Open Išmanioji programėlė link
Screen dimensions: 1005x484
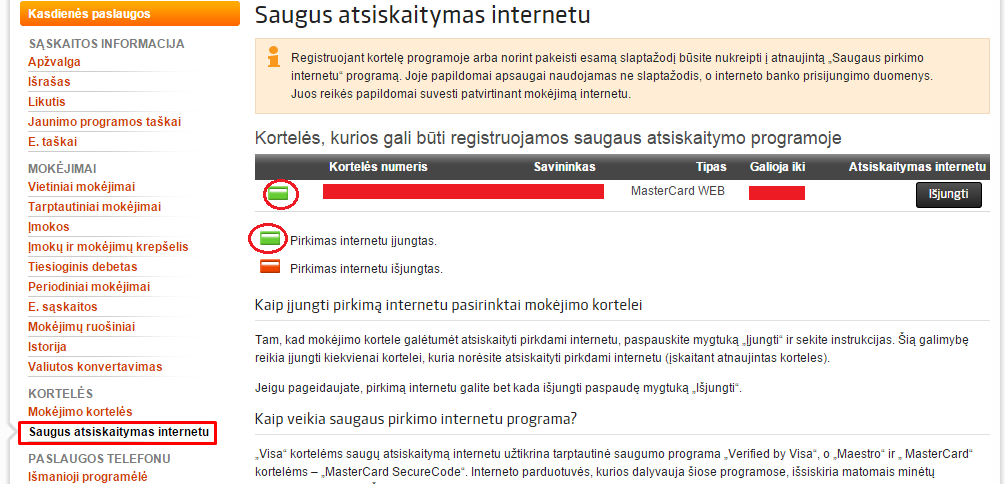tap(88, 477)
